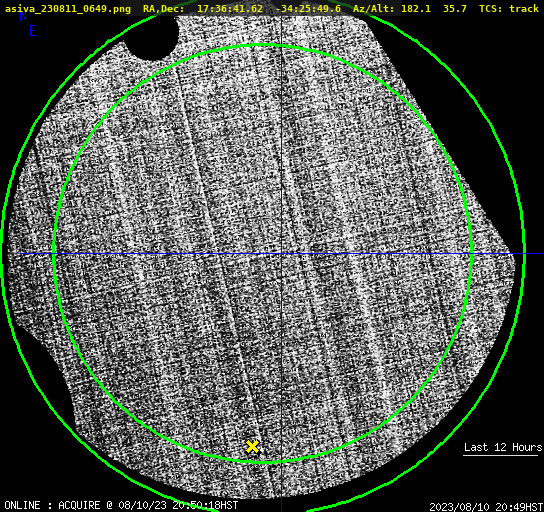This screenshot has width=544, height=512.
Task: Click the black circular mask near top-left
Action: pyautogui.click(x=151, y=36)
